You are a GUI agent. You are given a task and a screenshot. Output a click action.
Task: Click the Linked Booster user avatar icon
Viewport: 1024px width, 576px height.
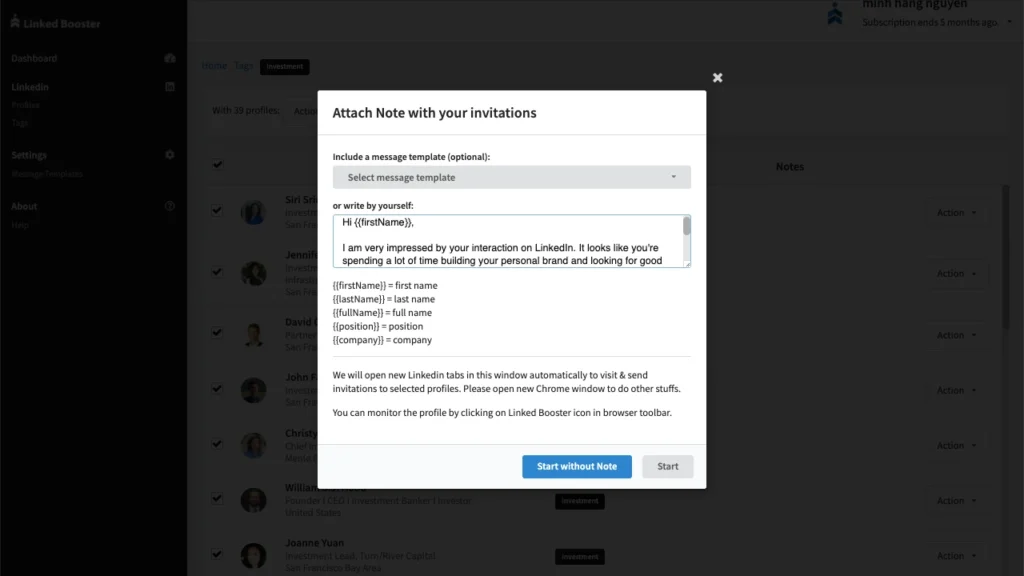point(835,14)
